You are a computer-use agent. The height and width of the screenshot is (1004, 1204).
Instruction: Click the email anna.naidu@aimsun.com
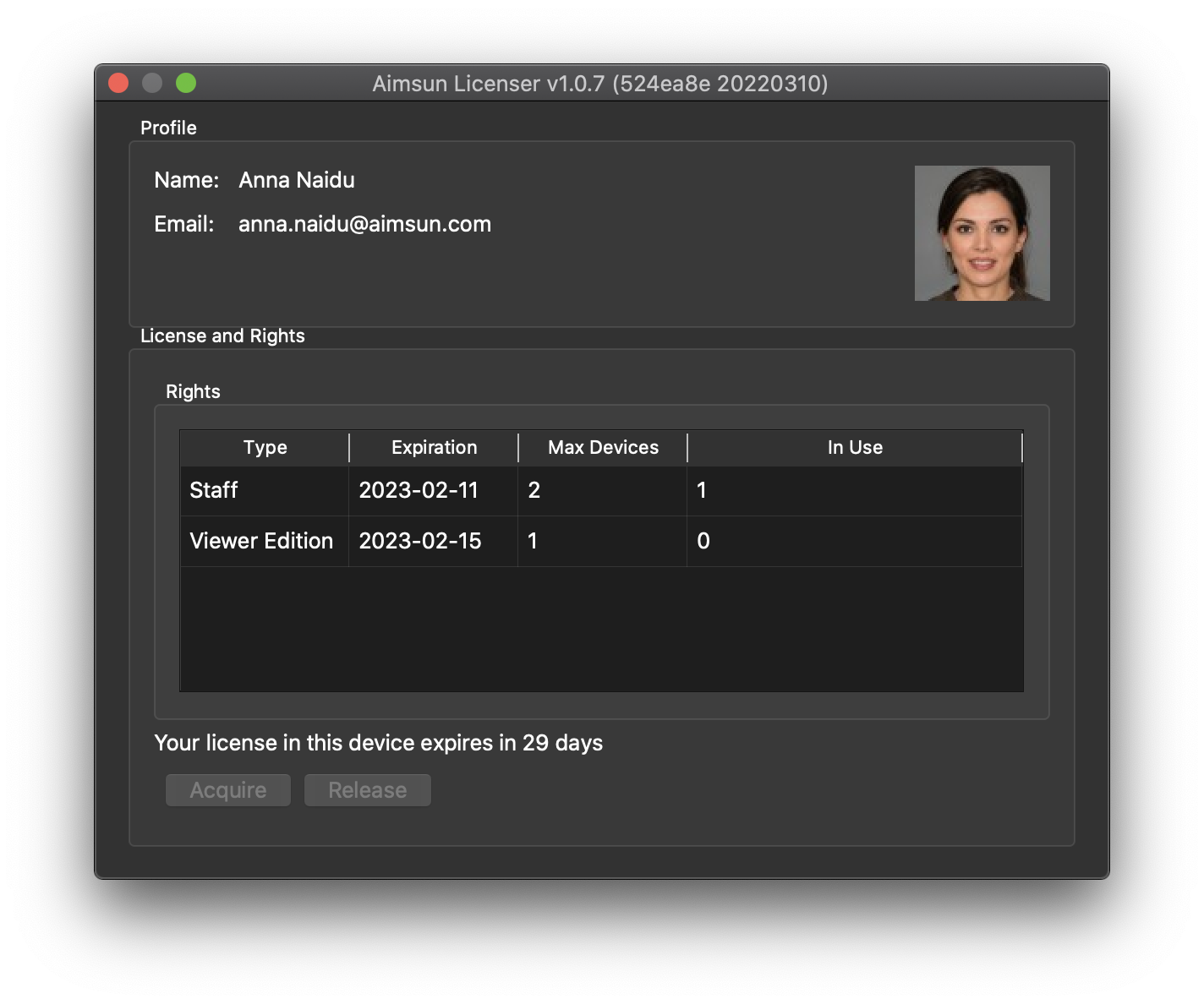point(364,224)
